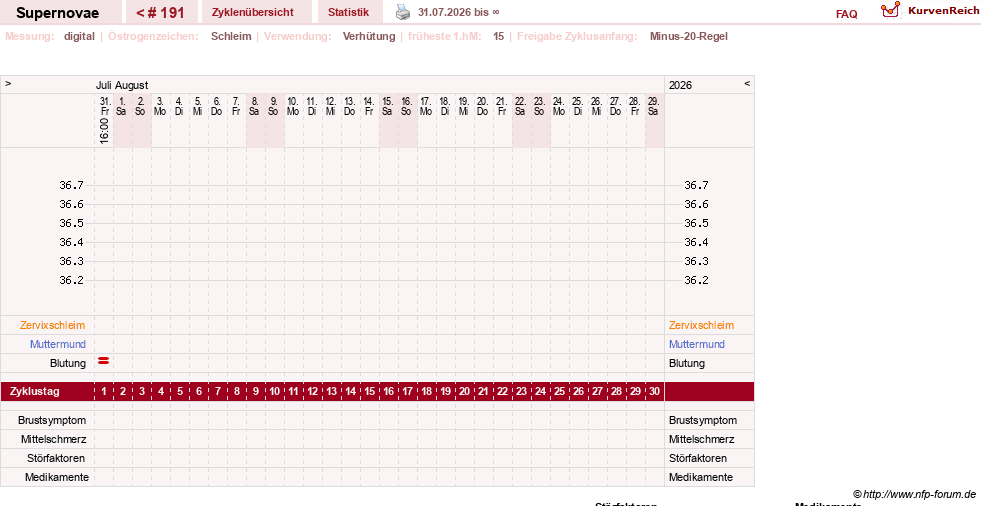Click the red bleeding marker on day 1
Image resolution: width=981 pixels, height=506 pixels.
pos(104,361)
